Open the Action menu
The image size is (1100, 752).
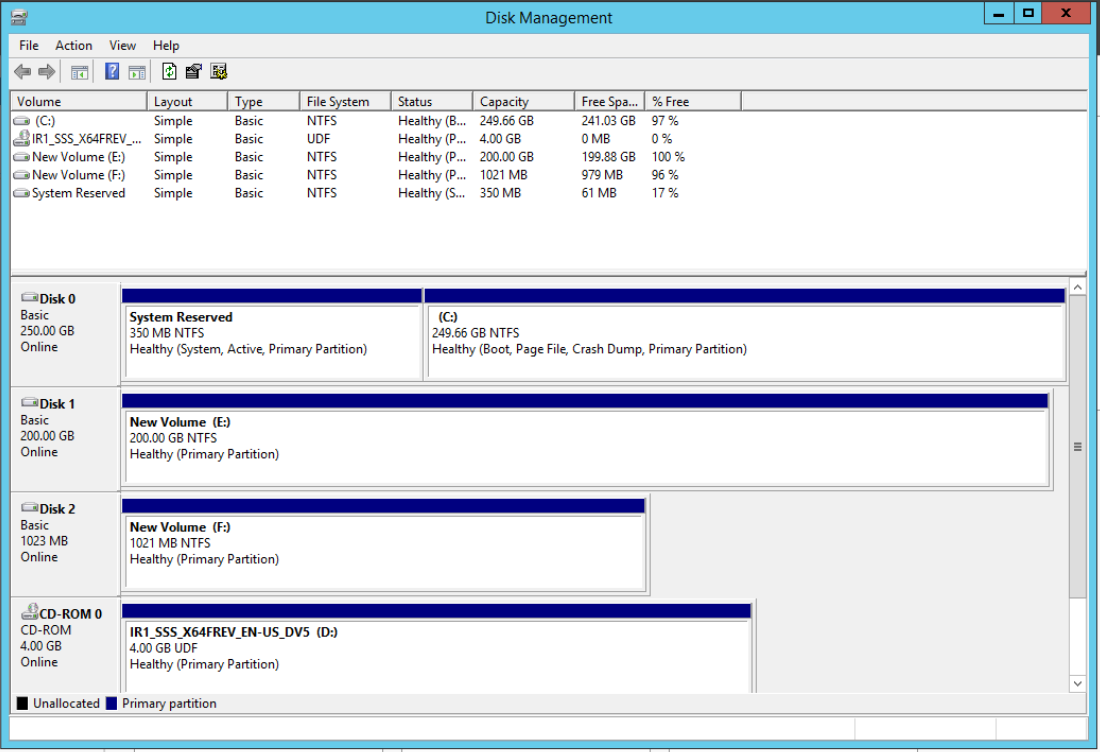point(74,45)
